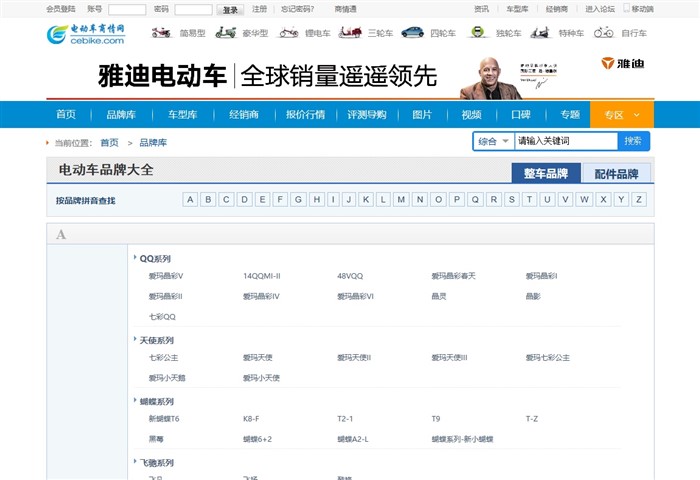Click the blue 搜索 search button
This screenshot has width=700, height=480.
(633, 141)
